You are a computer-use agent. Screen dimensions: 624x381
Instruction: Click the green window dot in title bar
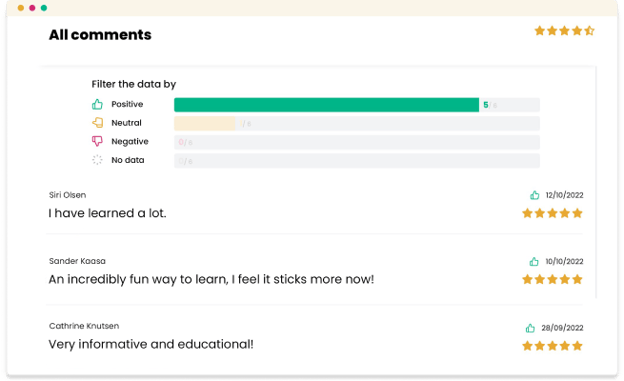click(44, 8)
